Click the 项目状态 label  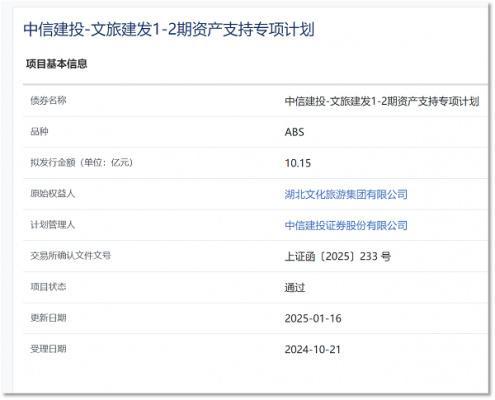(x=48, y=287)
